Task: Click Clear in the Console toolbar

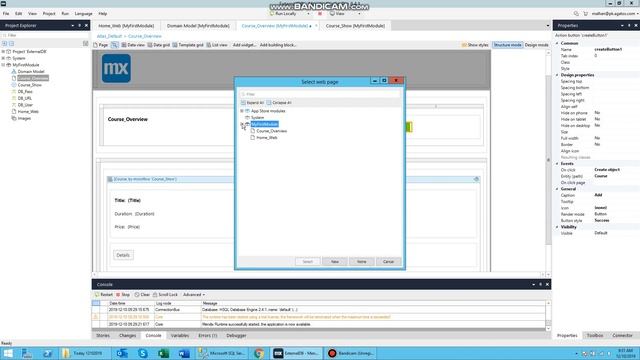Action: coord(142,295)
